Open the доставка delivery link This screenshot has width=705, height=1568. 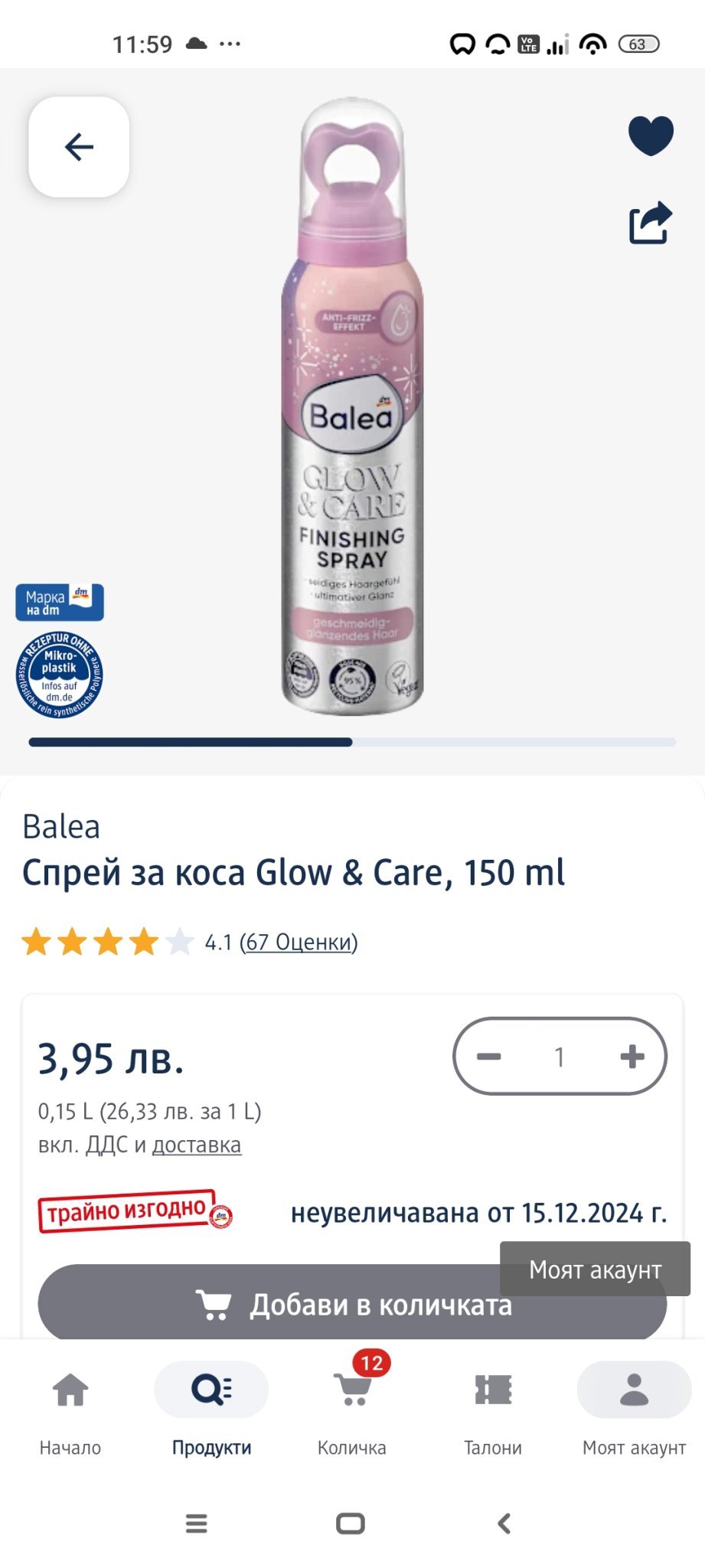pos(197,1145)
